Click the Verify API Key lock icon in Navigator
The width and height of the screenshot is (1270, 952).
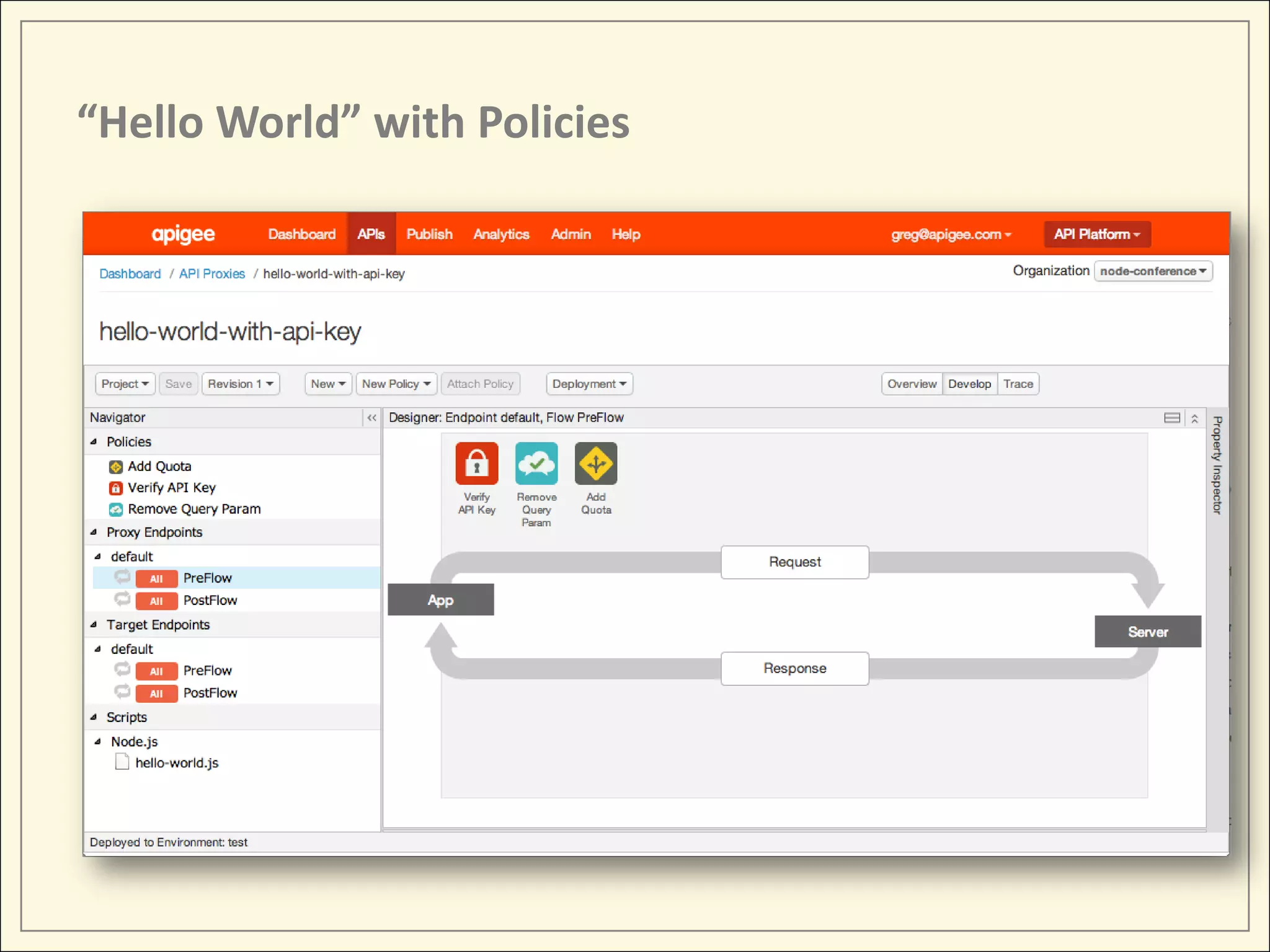pos(115,488)
